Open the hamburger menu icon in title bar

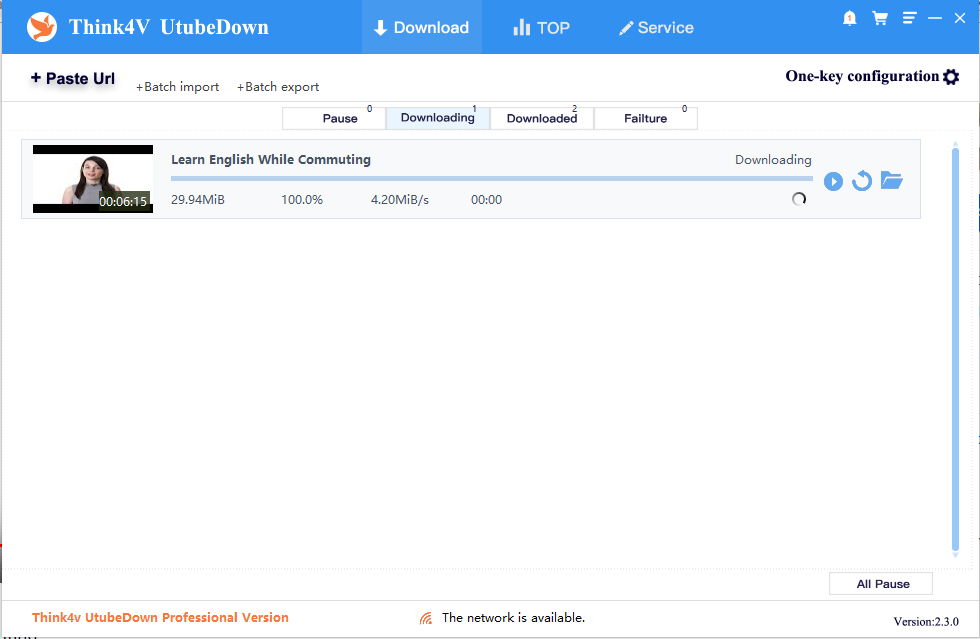pos(909,18)
